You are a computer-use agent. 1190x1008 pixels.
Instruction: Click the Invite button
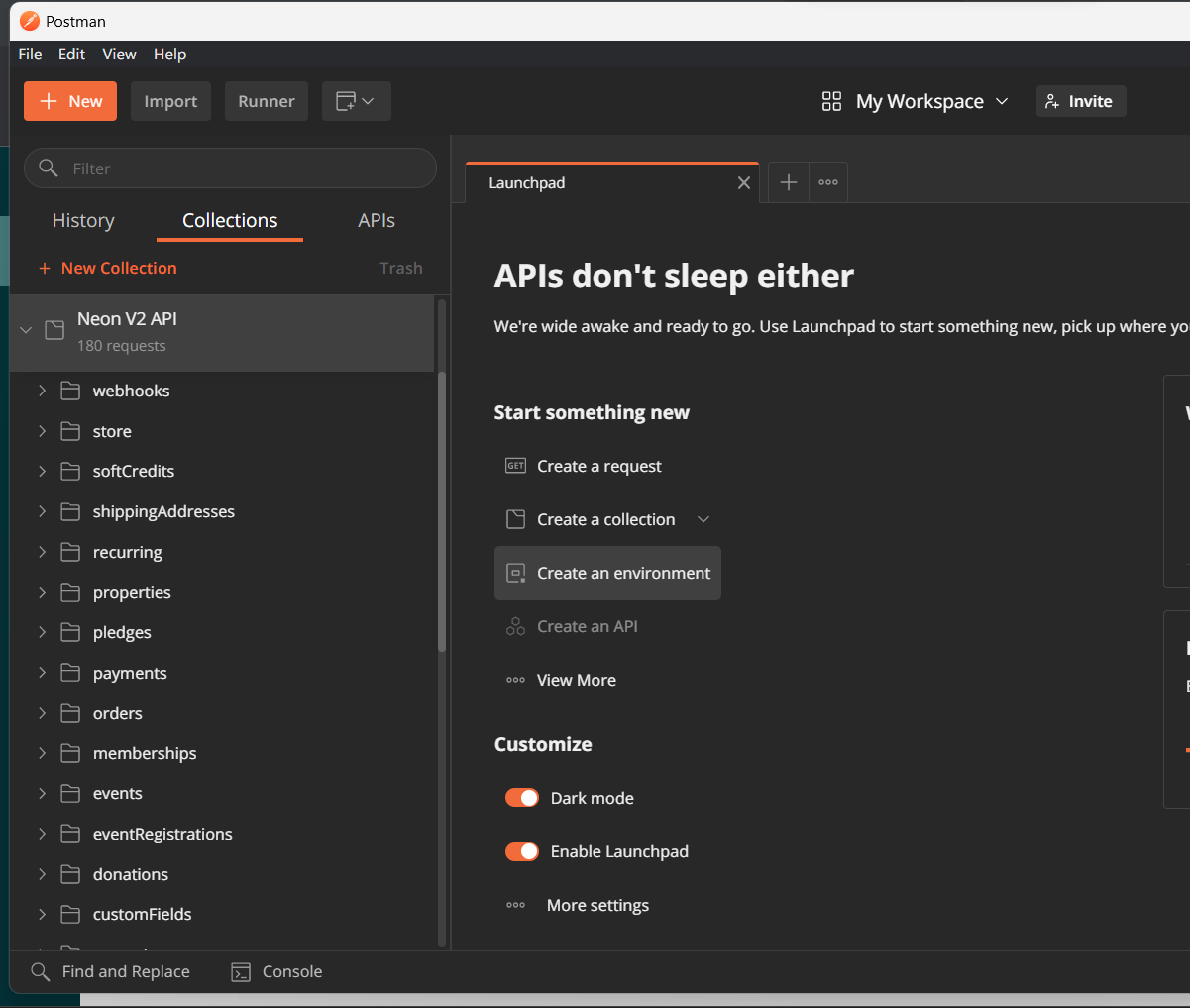(1081, 101)
